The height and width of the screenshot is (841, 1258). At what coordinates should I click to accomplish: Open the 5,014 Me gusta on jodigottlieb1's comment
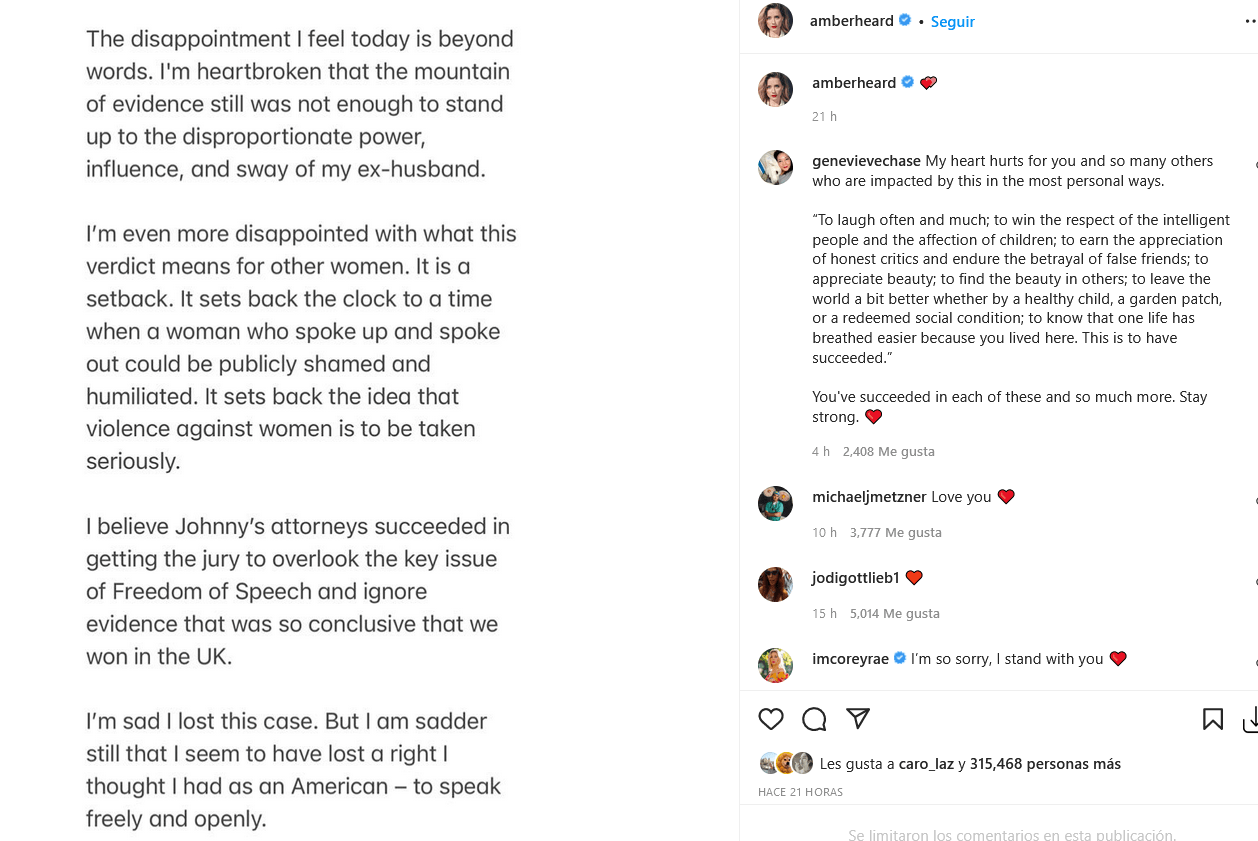895,614
